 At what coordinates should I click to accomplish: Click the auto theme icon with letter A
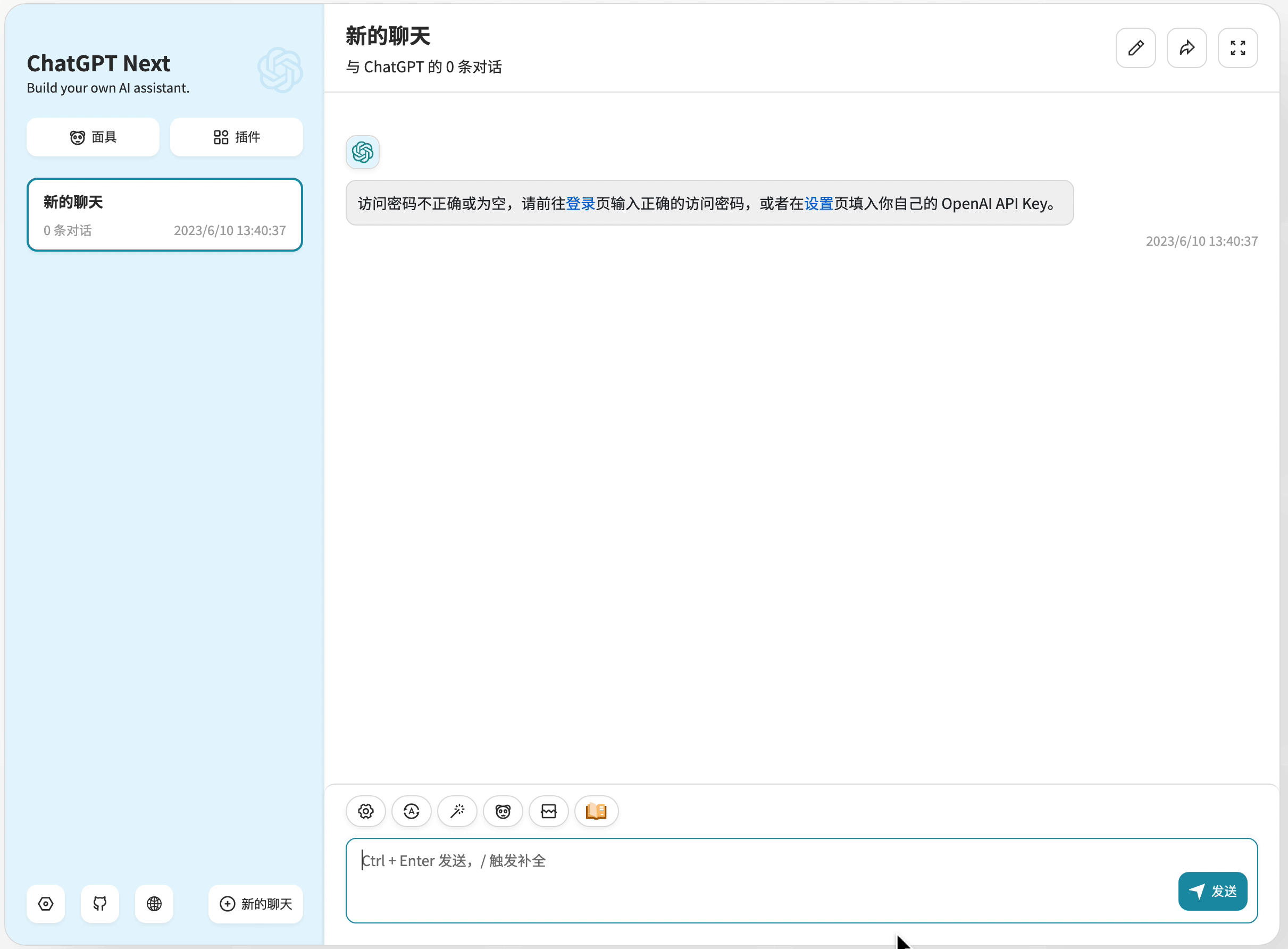tap(411, 811)
